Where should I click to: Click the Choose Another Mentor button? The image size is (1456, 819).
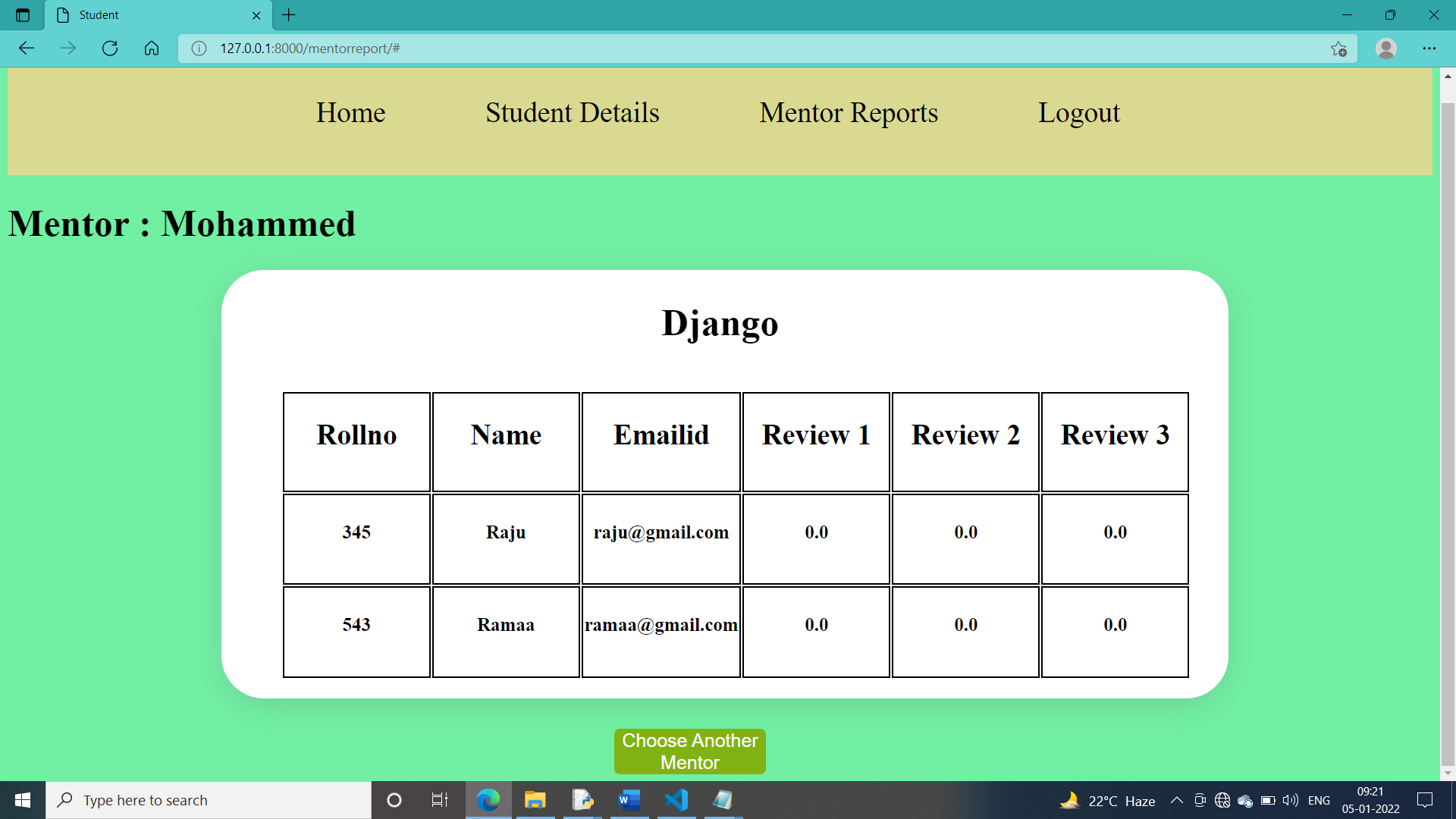(x=689, y=751)
